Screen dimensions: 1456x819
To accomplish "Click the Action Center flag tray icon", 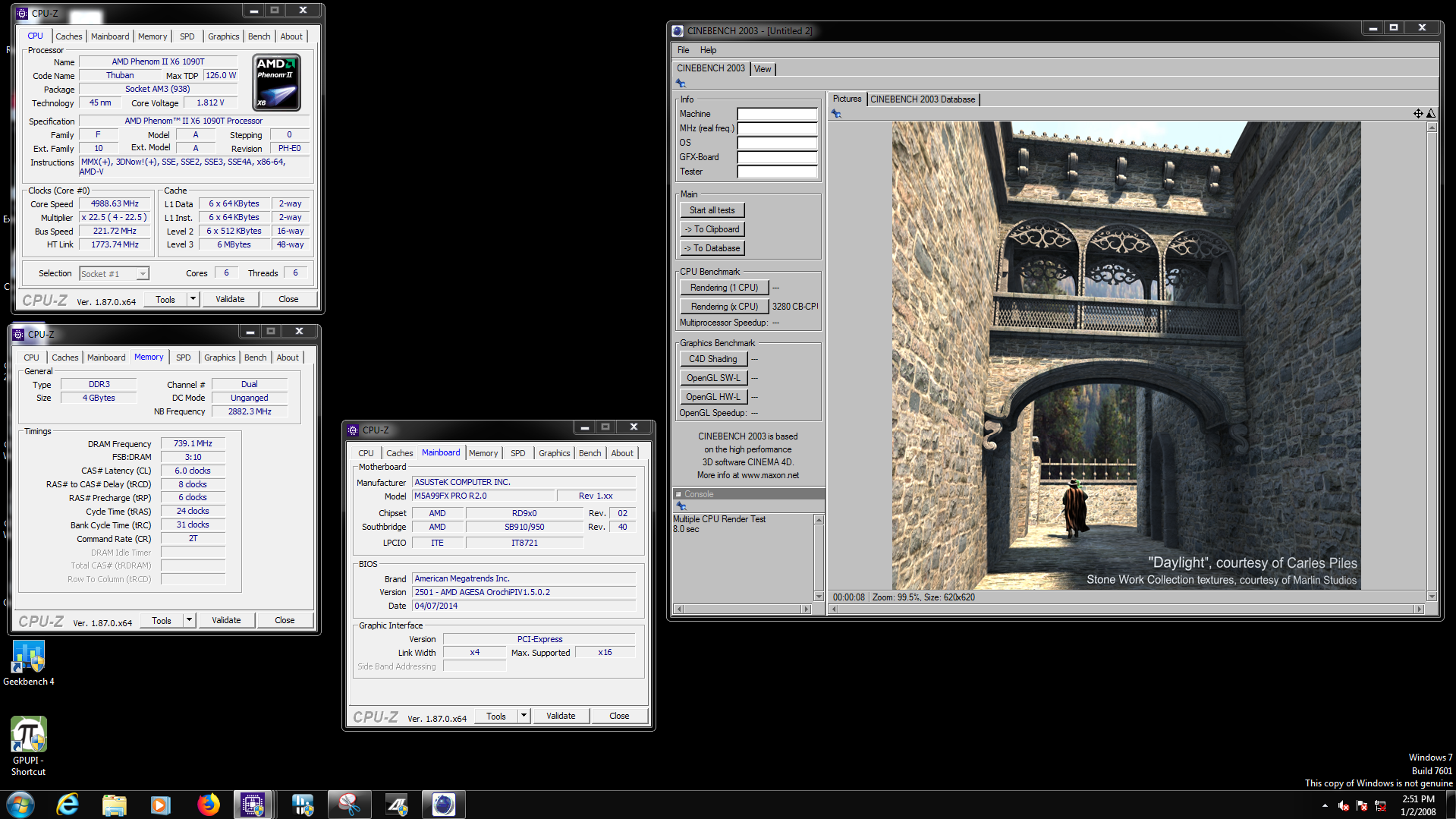I will [1362, 805].
